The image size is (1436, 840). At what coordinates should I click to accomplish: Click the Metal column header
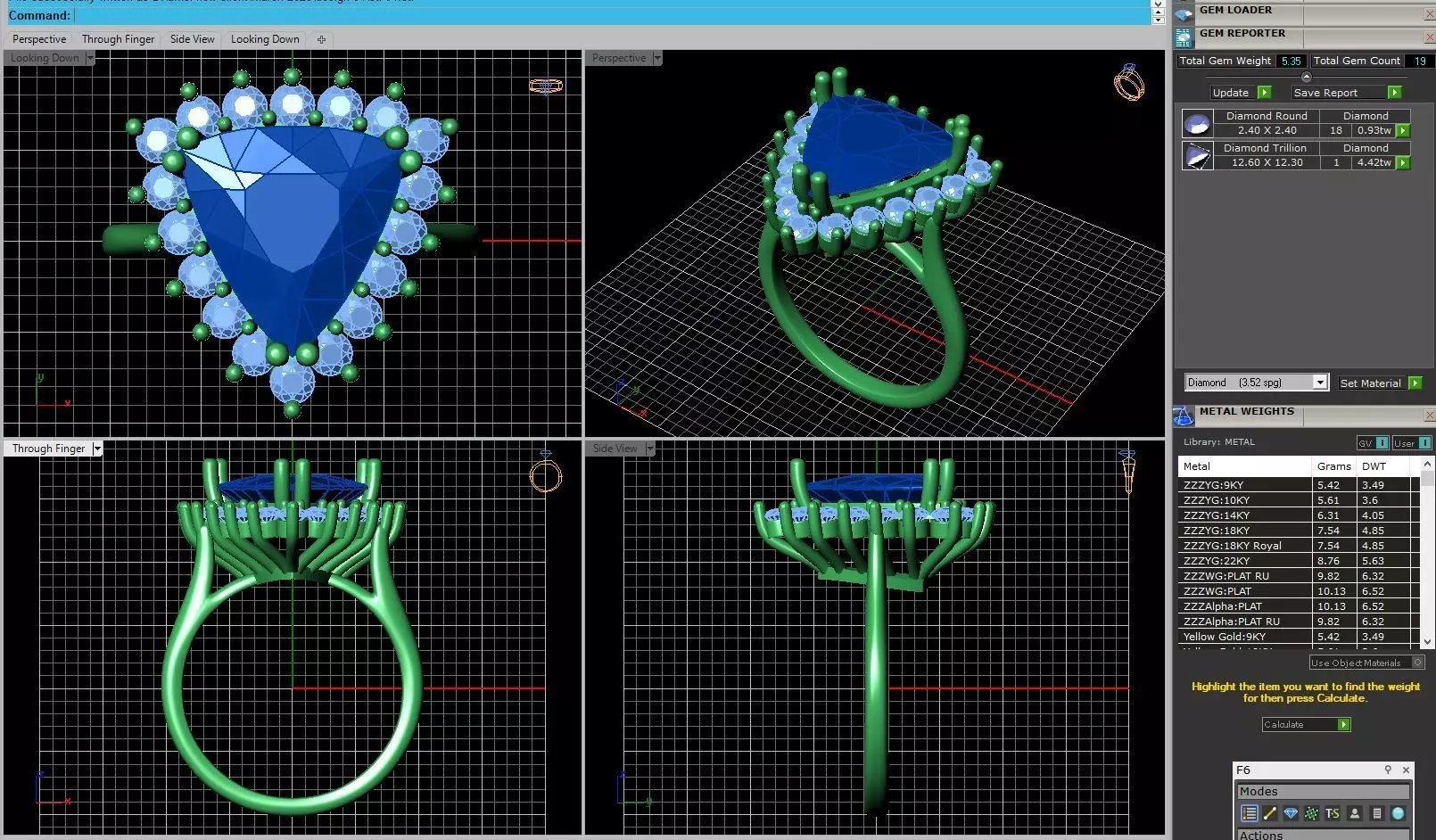(x=1245, y=466)
